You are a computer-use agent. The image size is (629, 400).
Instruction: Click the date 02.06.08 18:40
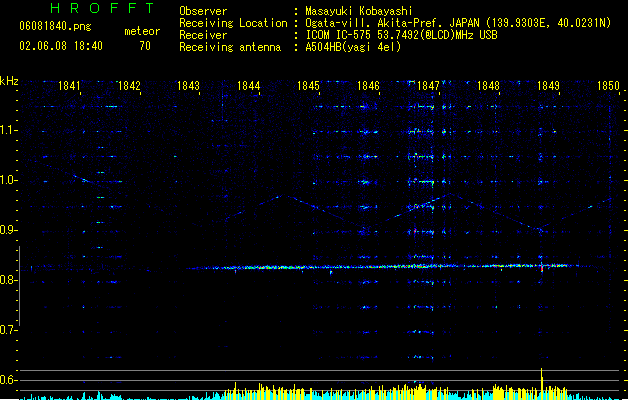pos(61,46)
